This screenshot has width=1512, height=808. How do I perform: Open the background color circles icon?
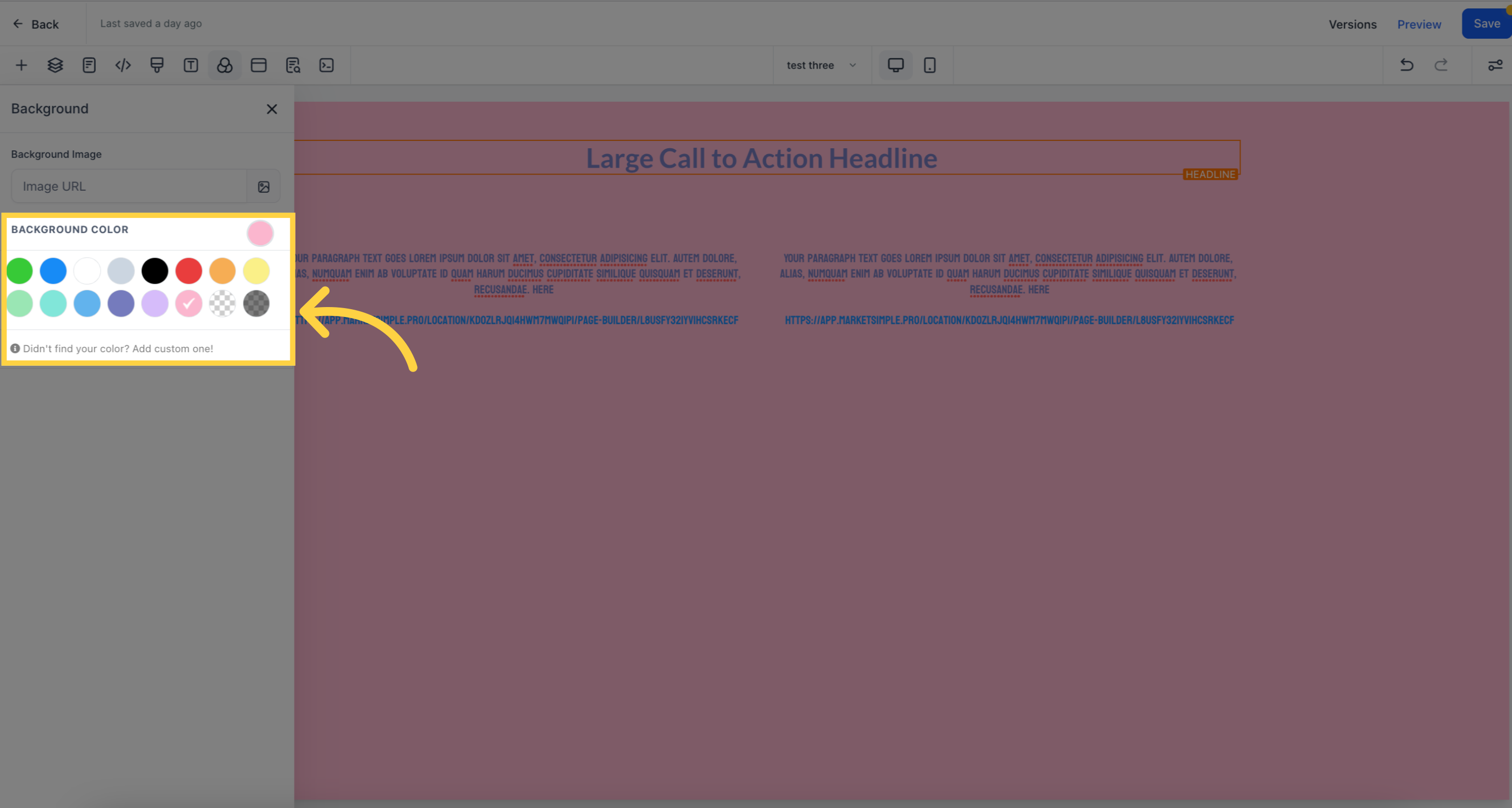coord(225,65)
